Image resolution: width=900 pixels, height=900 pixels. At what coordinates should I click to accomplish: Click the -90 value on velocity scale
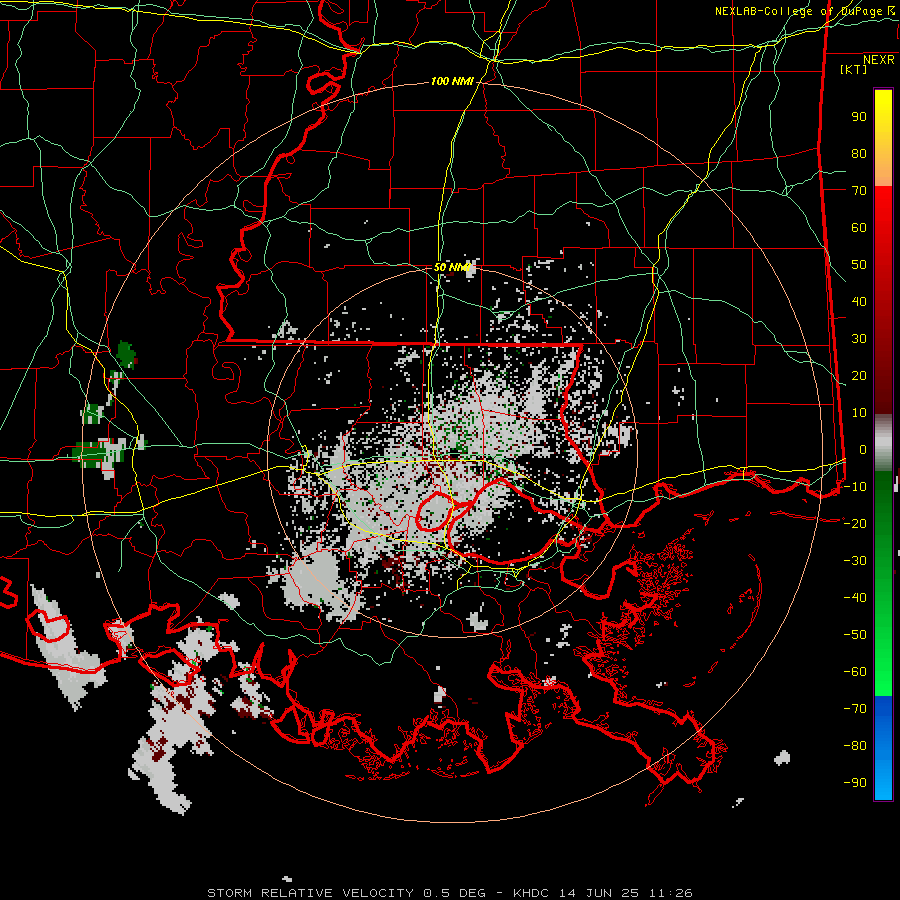[855, 783]
